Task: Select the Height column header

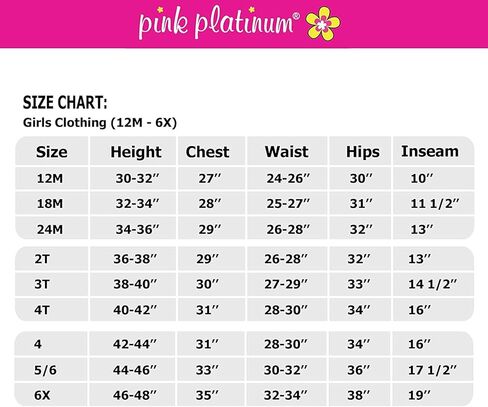Action: (x=136, y=152)
